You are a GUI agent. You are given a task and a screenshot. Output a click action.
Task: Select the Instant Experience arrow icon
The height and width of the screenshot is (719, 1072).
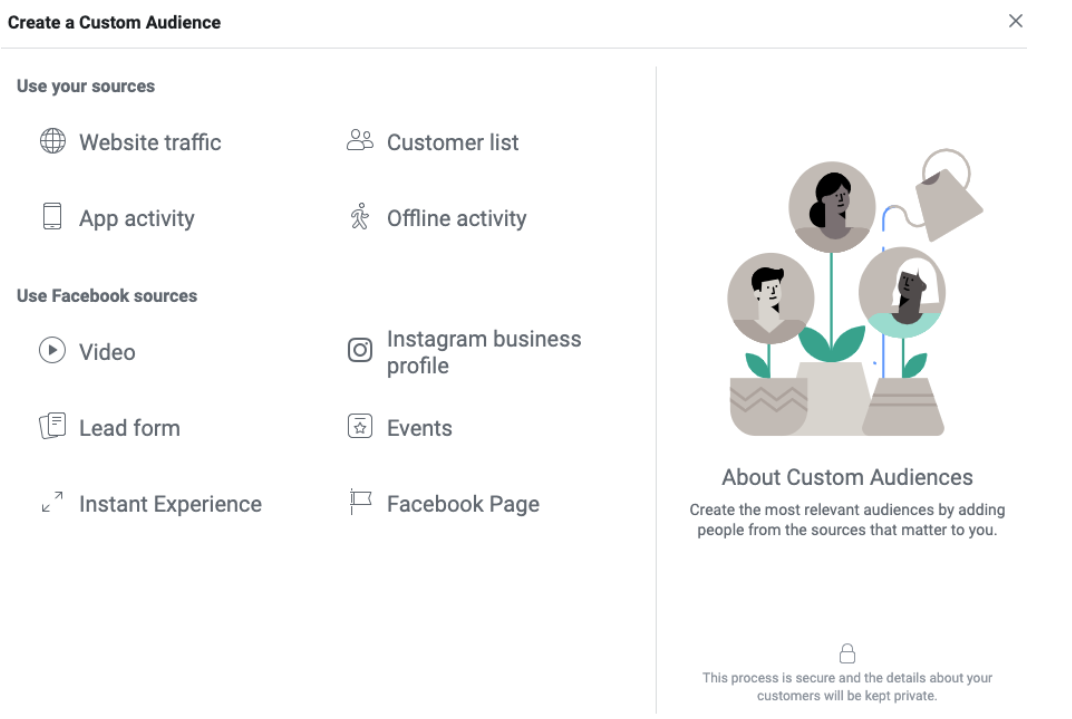point(51,503)
